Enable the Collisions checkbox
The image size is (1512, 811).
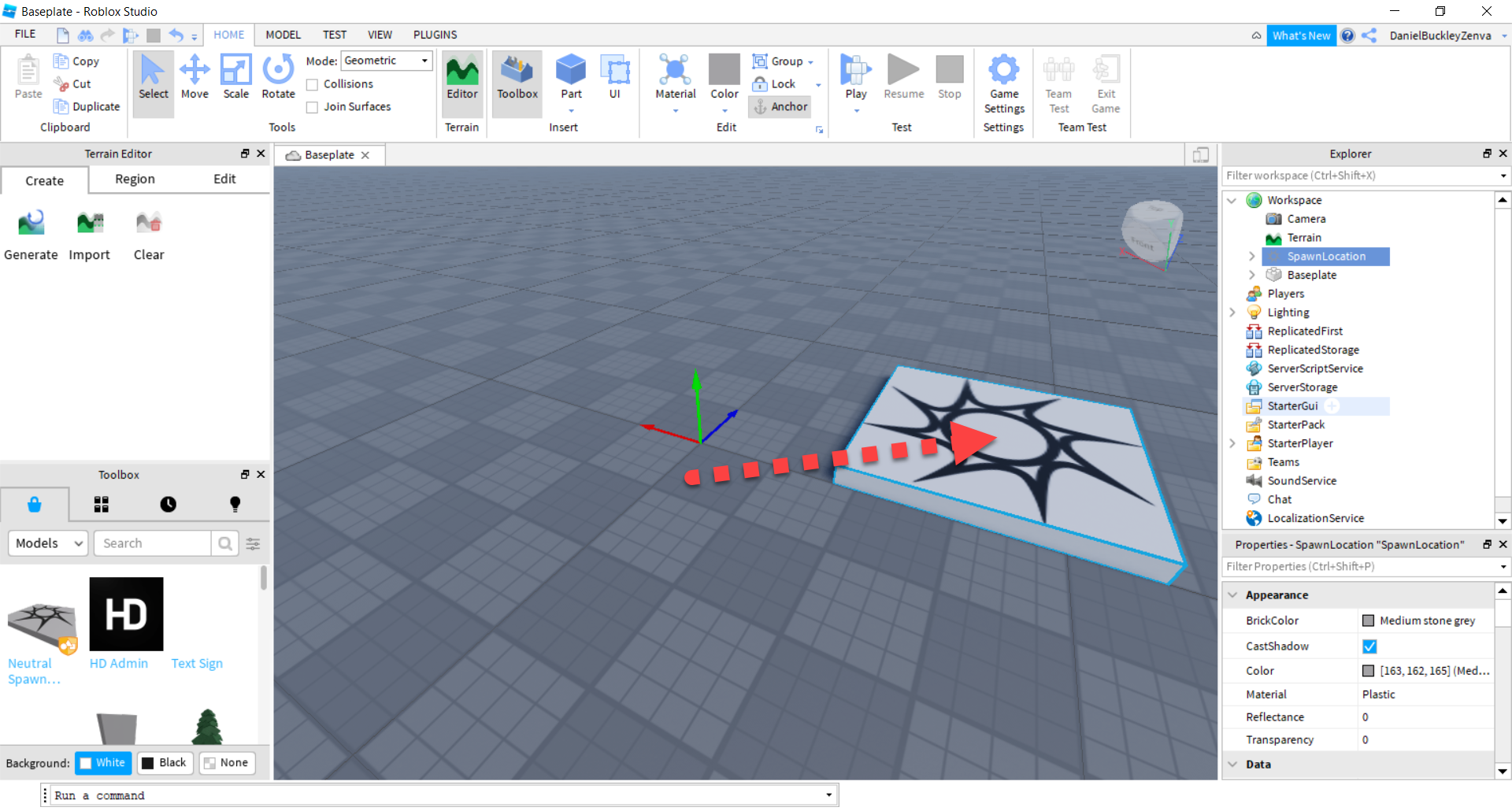coord(313,84)
